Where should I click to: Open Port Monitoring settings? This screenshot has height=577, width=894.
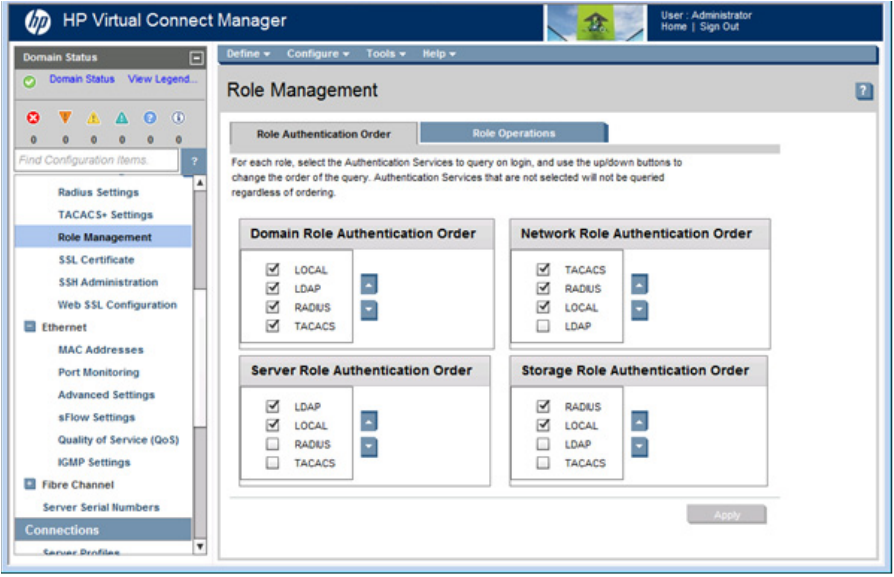point(98,372)
